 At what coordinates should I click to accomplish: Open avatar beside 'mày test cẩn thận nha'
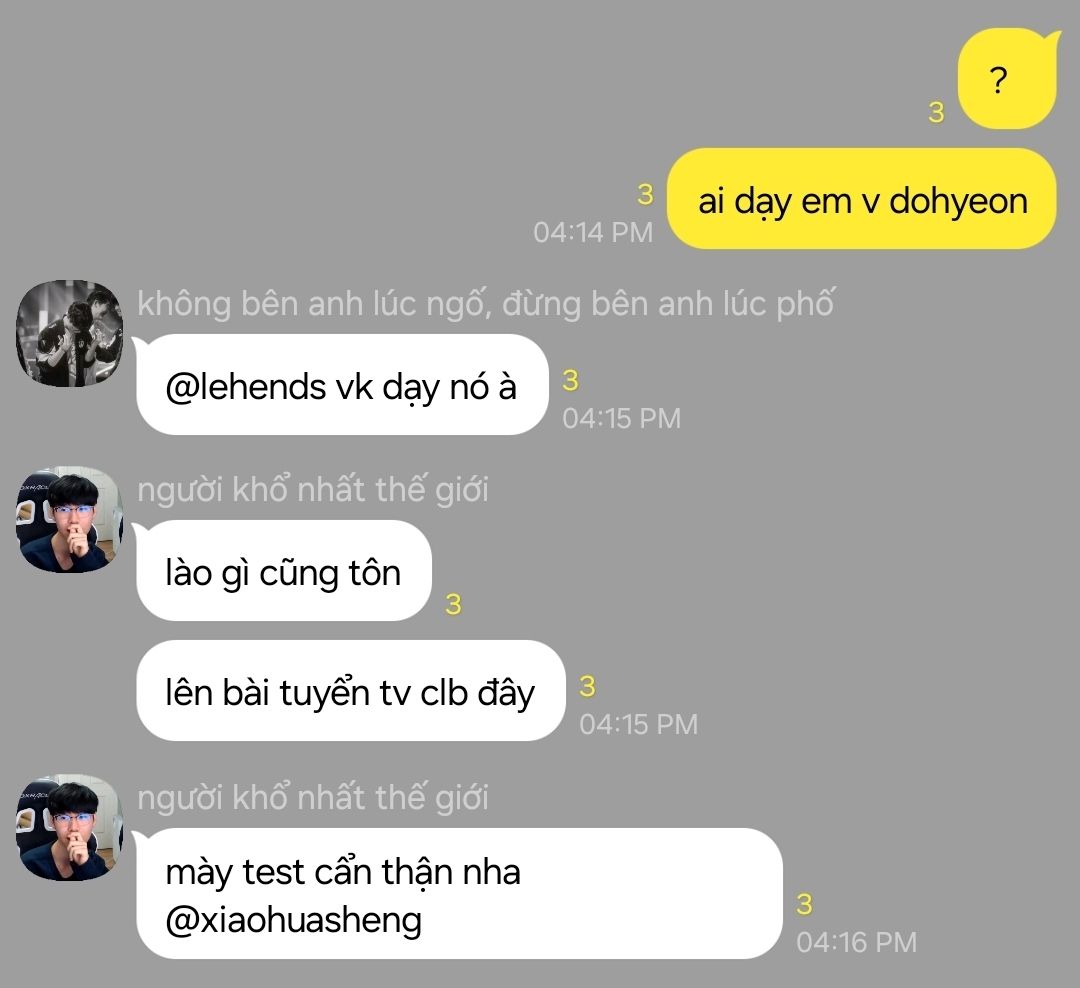70,827
